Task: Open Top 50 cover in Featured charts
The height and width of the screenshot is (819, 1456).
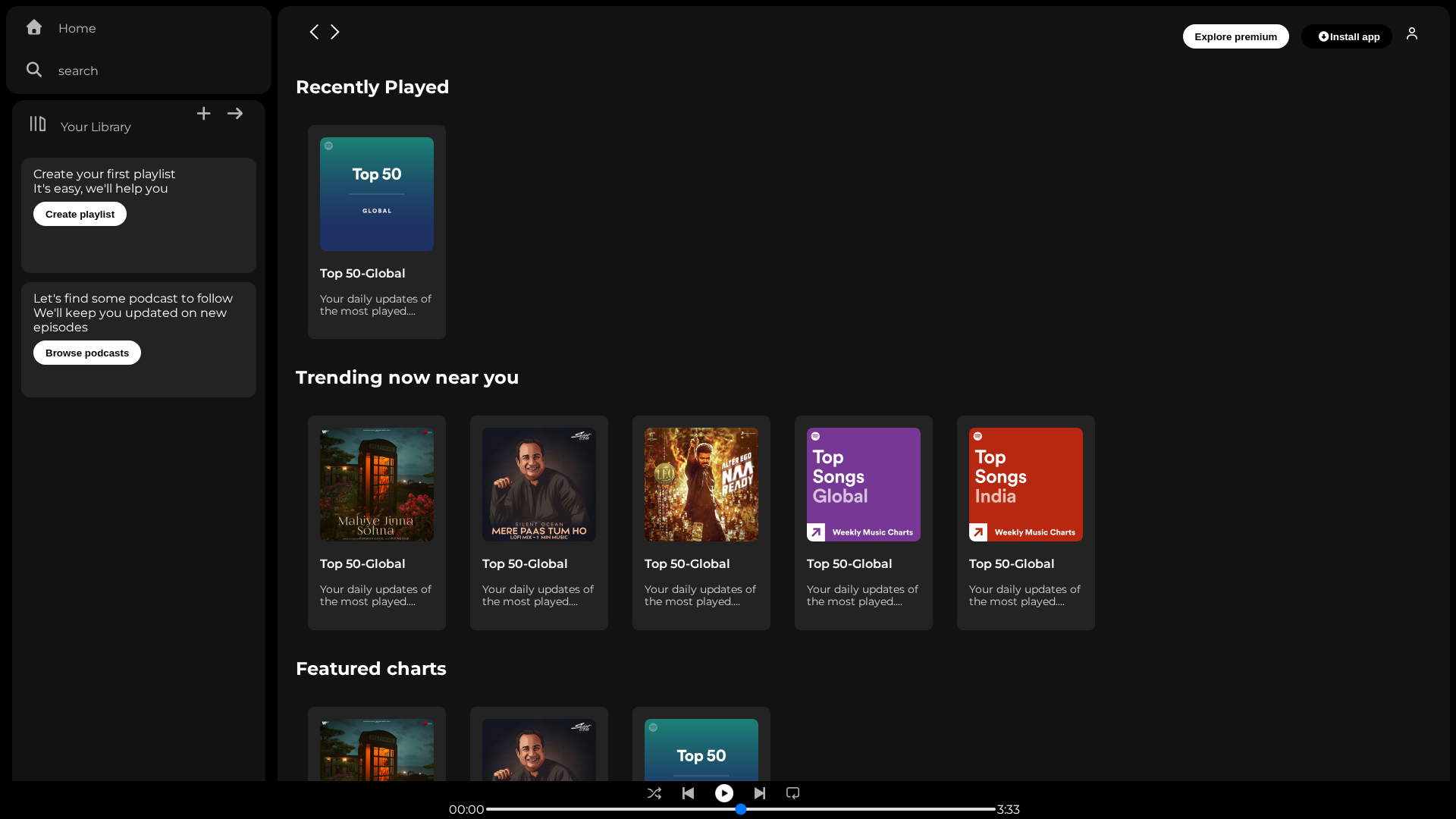Action: click(x=701, y=750)
